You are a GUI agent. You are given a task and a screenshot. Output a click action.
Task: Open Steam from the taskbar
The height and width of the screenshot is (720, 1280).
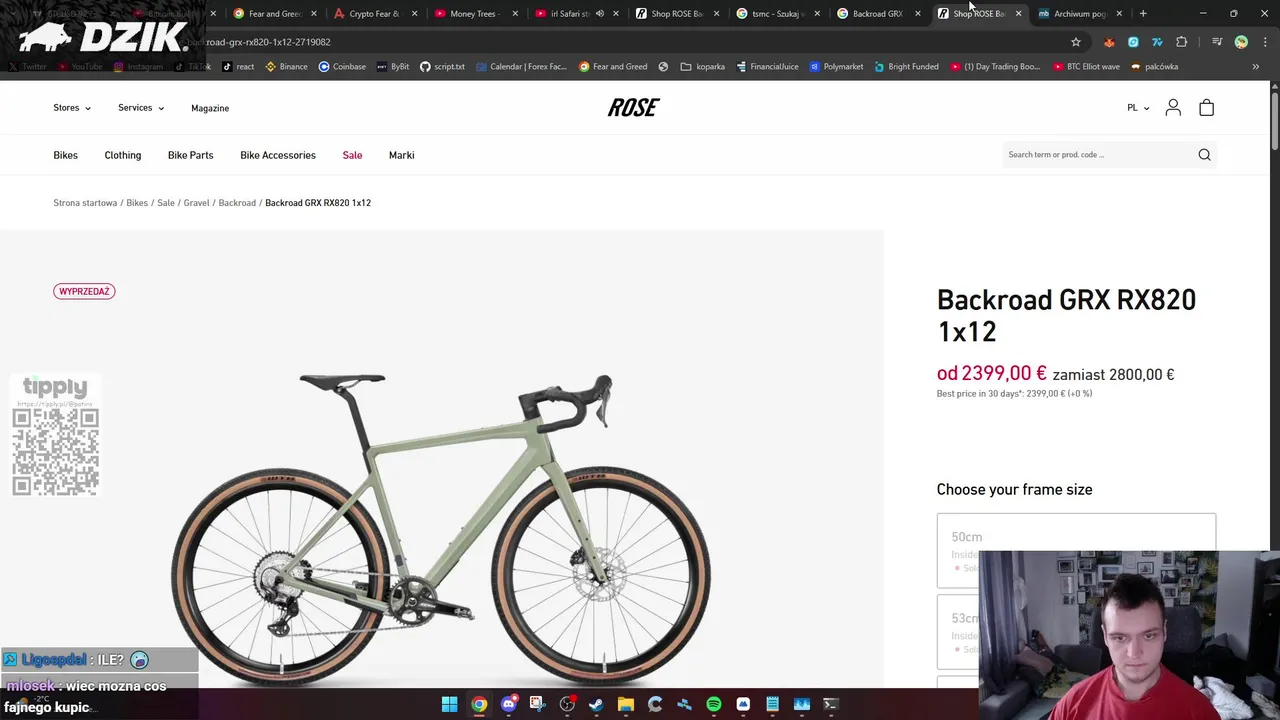pos(596,704)
